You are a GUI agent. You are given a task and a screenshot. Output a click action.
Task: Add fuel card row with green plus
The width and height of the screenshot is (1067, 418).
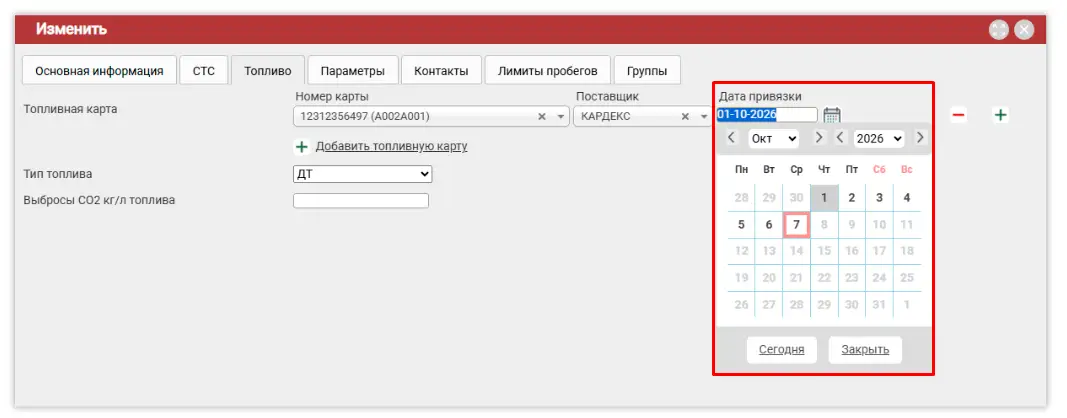[1000, 115]
